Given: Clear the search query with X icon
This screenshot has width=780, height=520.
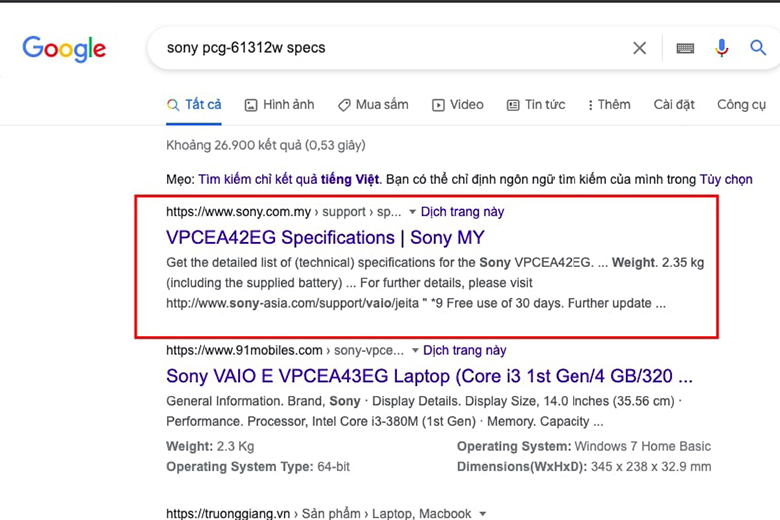Looking at the screenshot, I should 639,48.
